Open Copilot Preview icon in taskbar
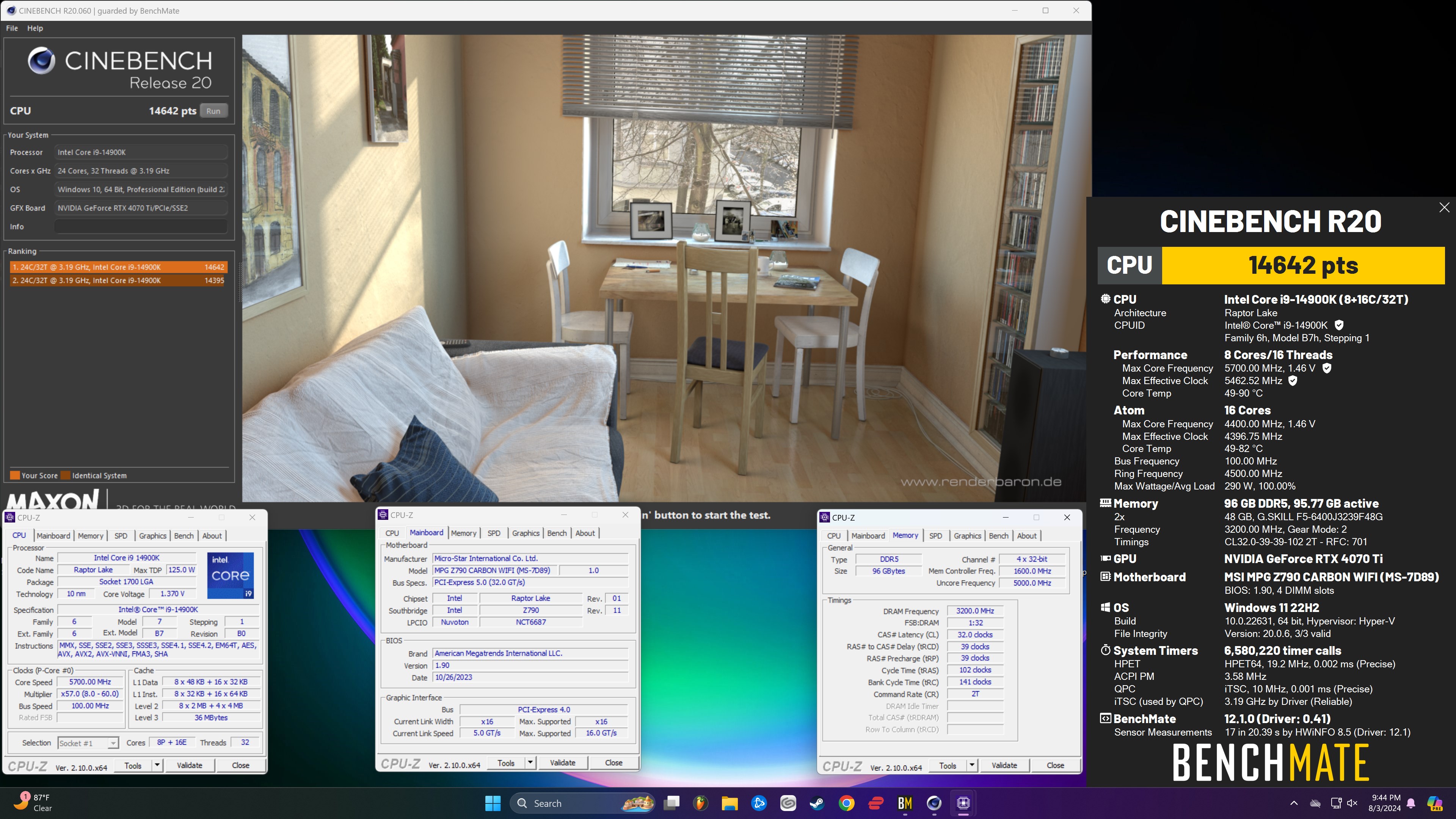This screenshot has height=819, width=1456. 1434,803
